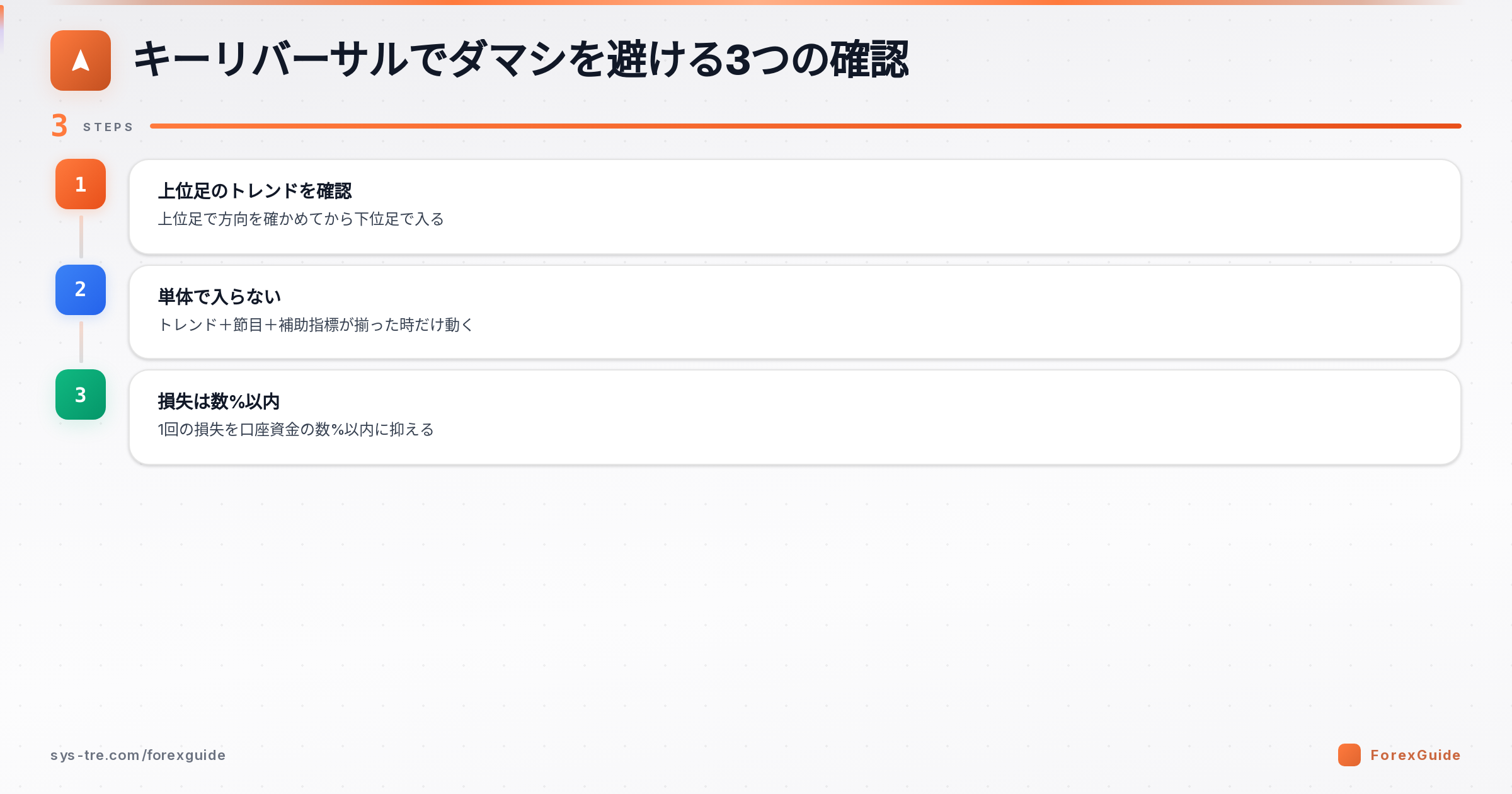
Task: Click the orange arrow logo icon
Action: pos(81,60)
